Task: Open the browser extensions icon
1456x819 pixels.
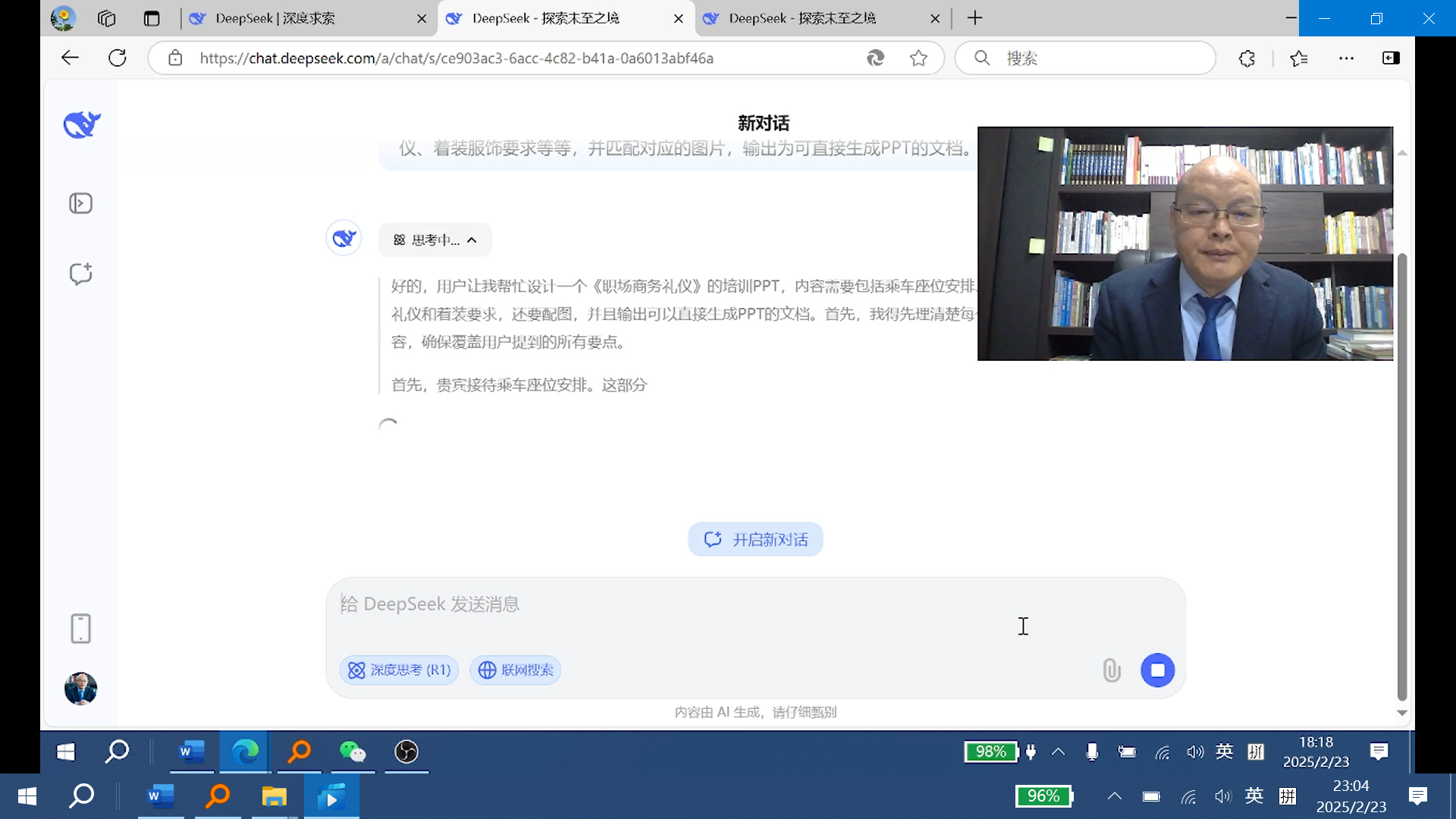Action: pos(1247,58)
